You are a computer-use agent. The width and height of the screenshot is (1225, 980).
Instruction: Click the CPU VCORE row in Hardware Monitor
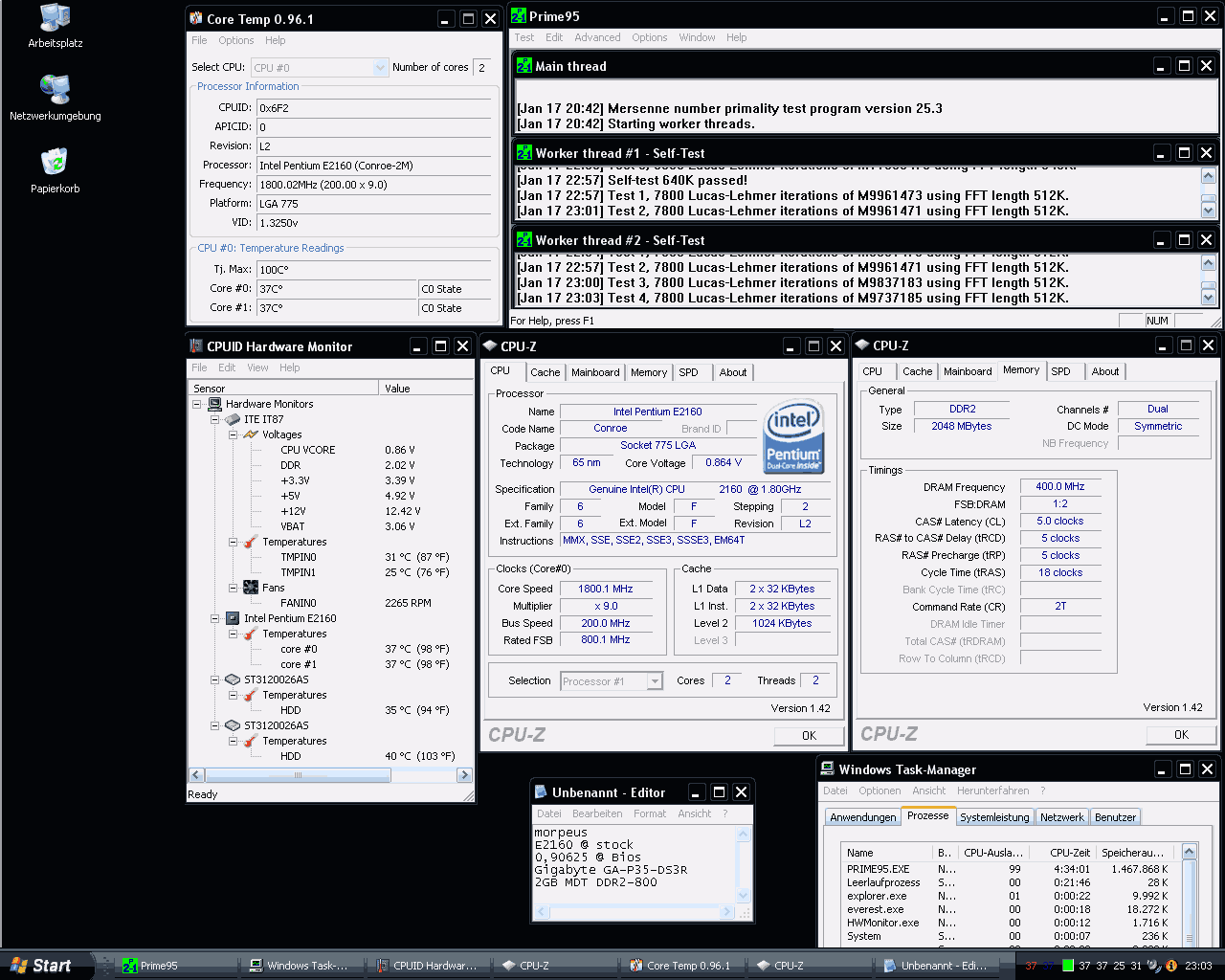coord(330,450)
